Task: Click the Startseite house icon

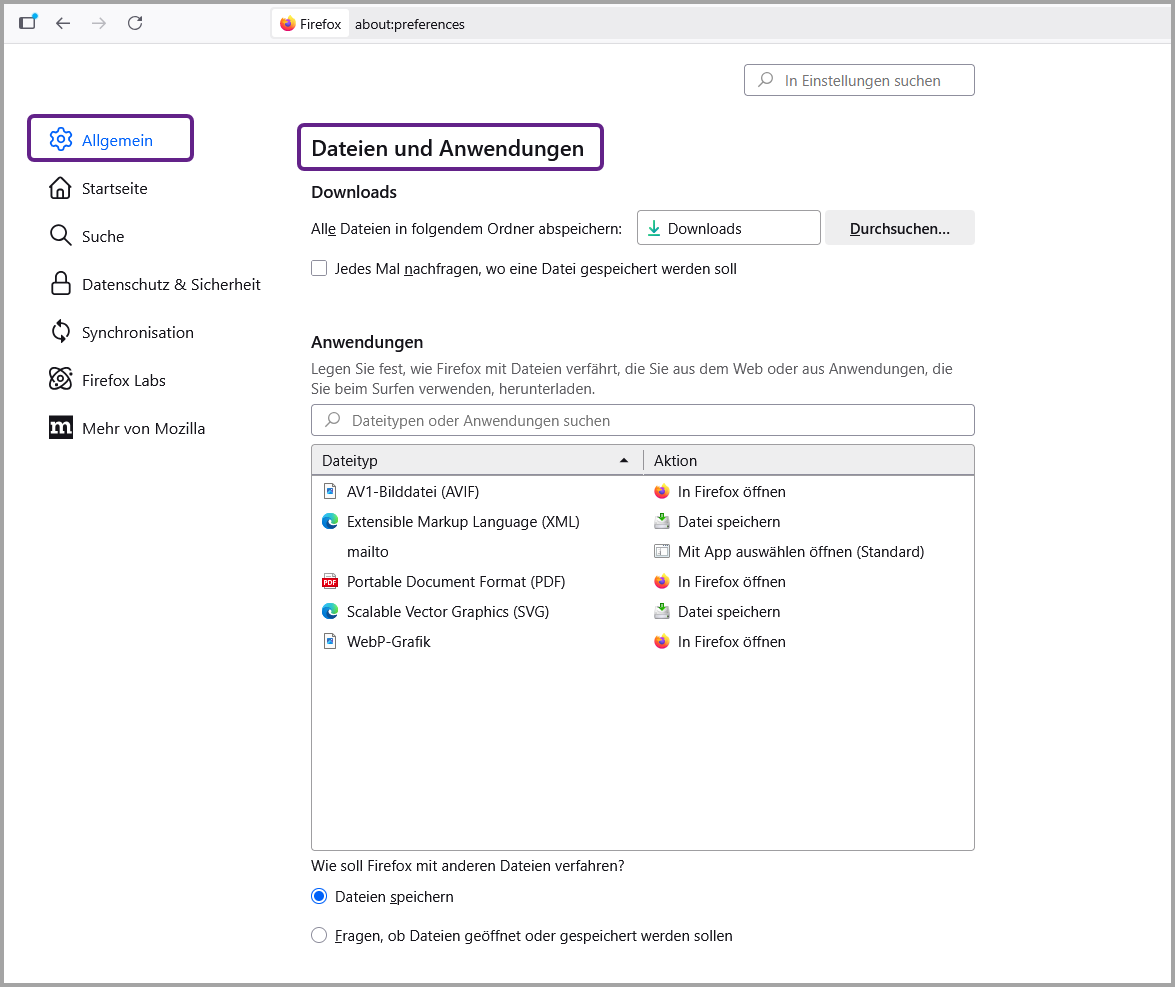Action: tap(61, 188)
